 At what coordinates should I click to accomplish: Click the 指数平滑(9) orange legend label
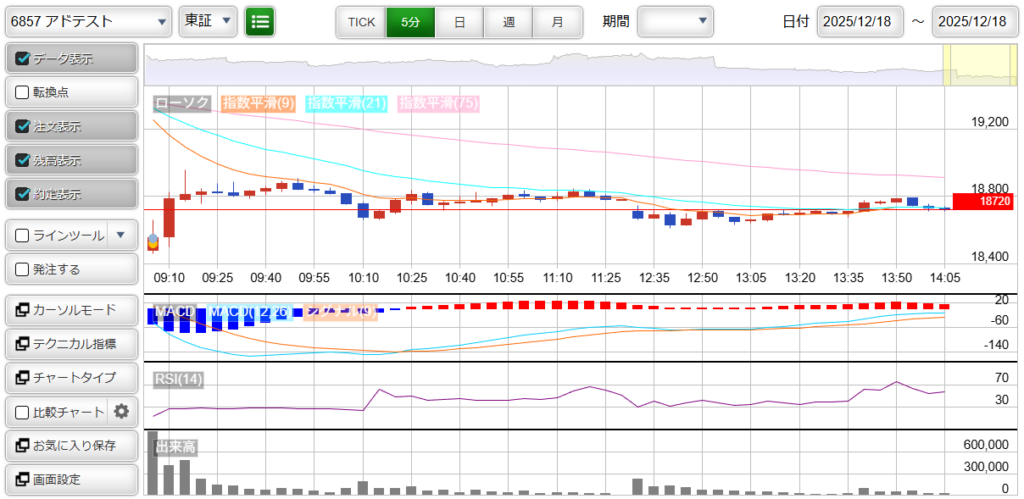click(258, 102)
